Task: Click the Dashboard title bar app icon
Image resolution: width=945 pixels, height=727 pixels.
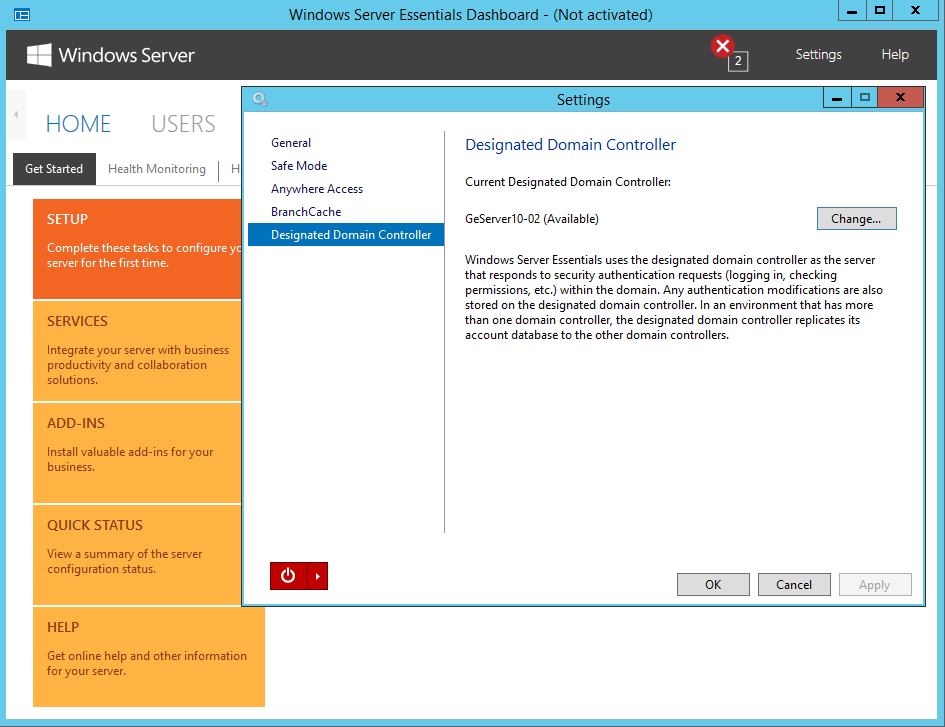Action: [x=22, y=14]
